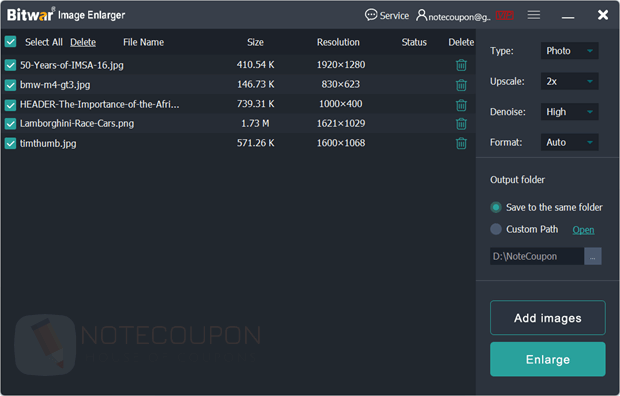Click the size value 410.54 K
Image resolution: width=620 pixels, height=396 pixels.
pos(255,65)
